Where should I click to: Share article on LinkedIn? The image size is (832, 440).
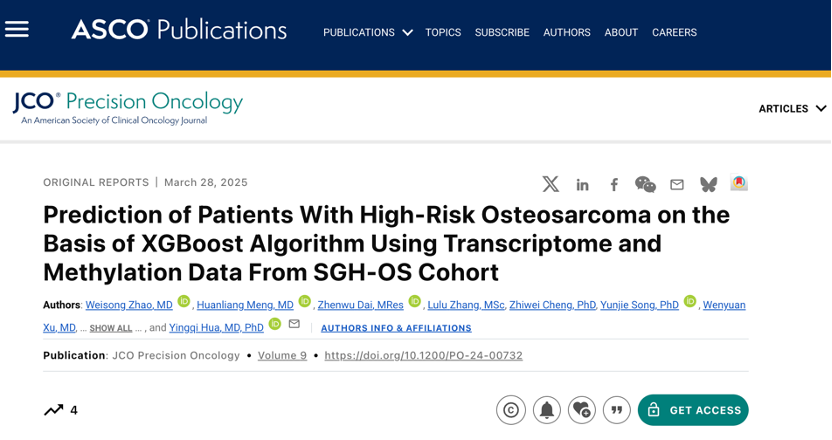tap(582, 185)
